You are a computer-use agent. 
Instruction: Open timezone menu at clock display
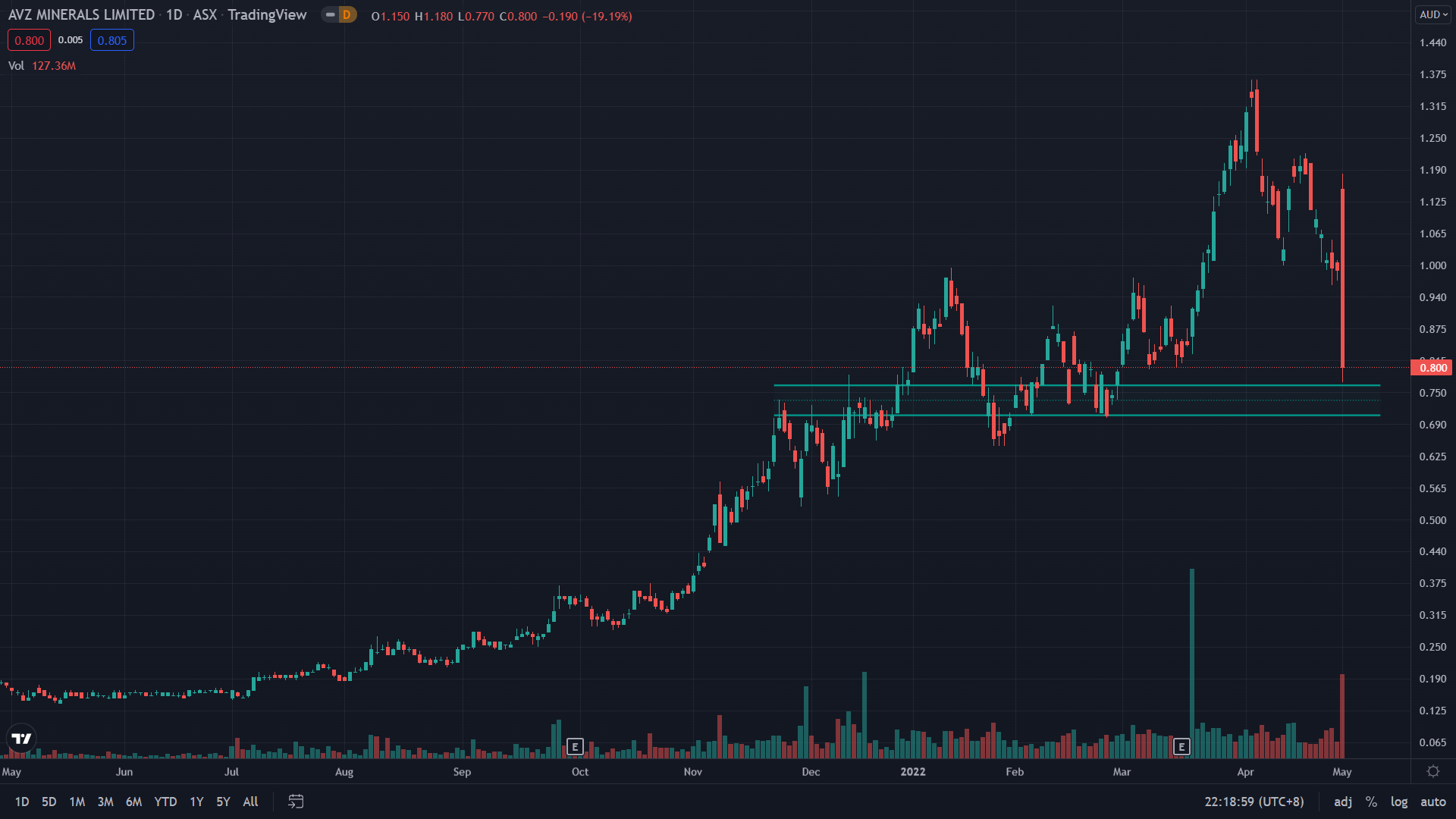(x=1254, y=802)
